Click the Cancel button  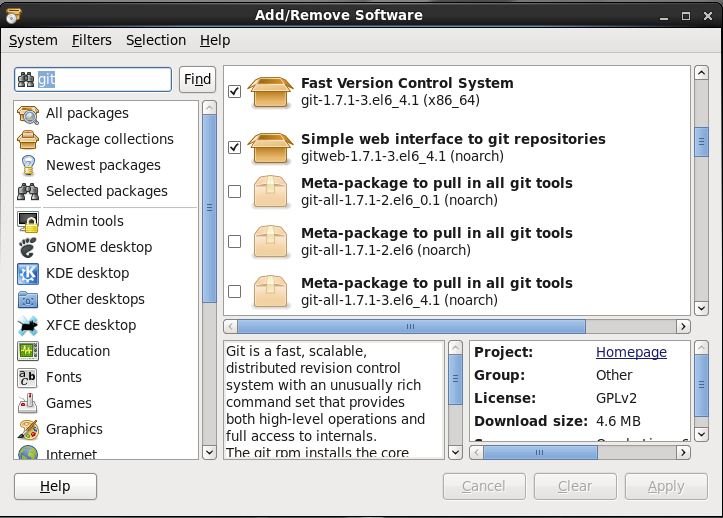click(x=484, y=486)
